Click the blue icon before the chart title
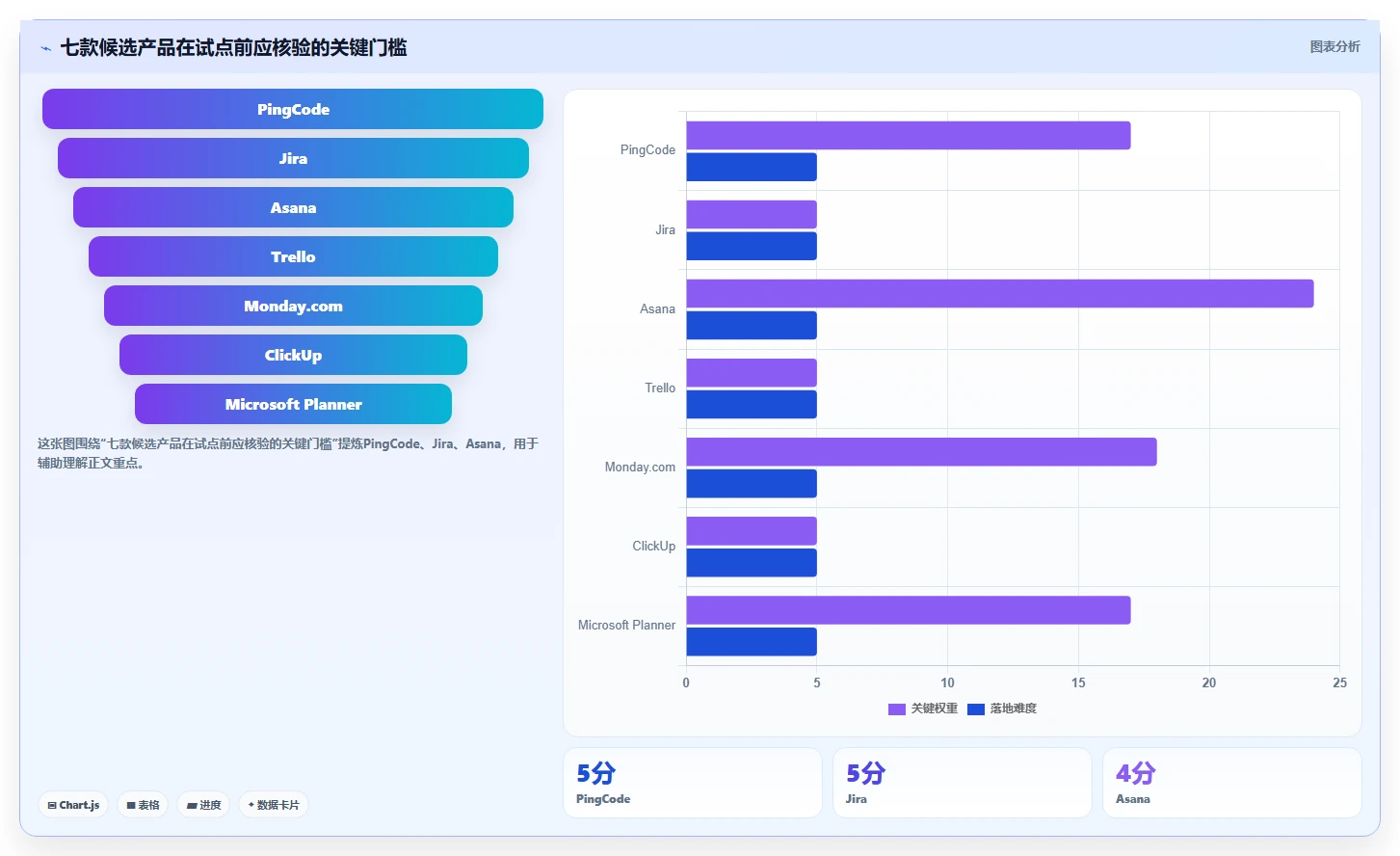This screenshot has height=856, width=1400. point(45,48)
